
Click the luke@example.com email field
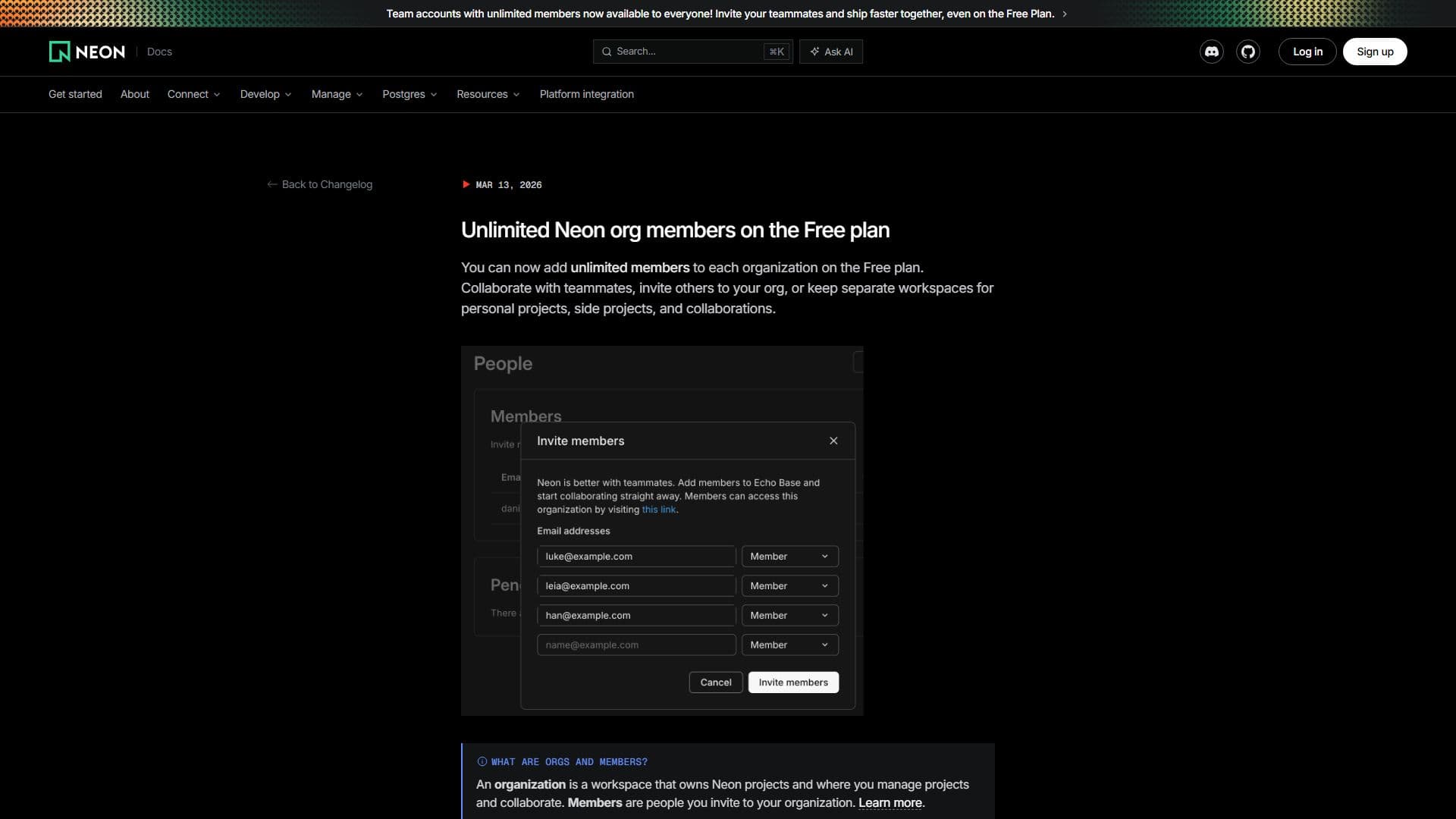[636, 556]
